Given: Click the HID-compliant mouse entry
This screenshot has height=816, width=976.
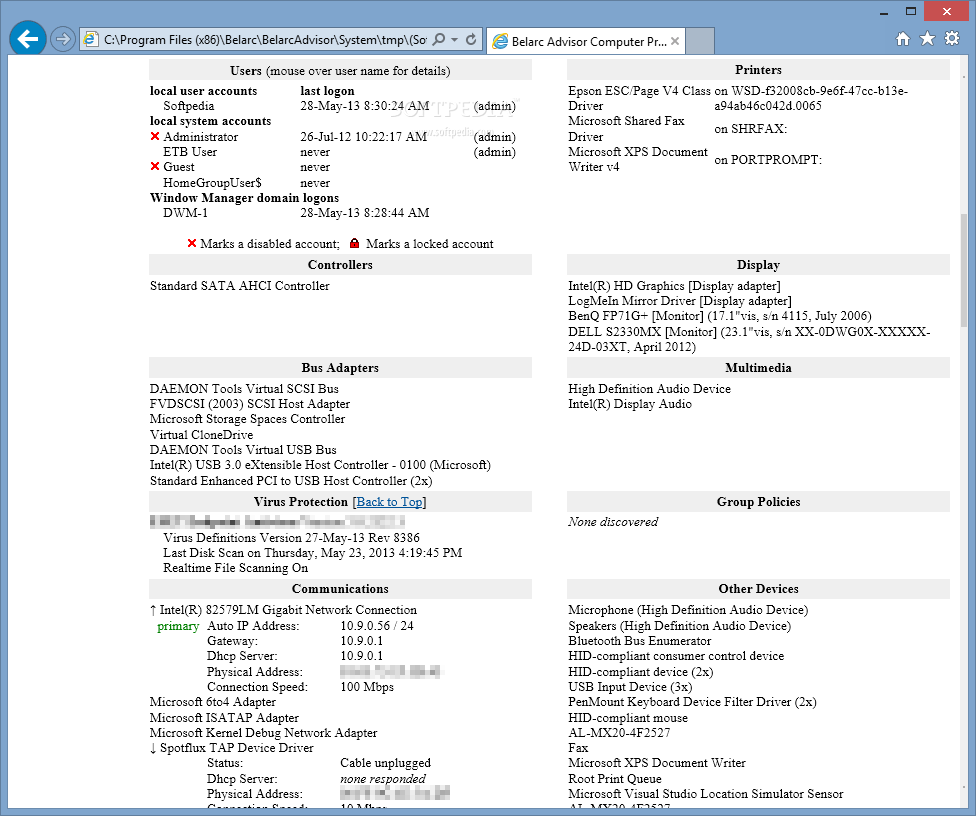Looking at the screenshot, I should tap(628, 718).
